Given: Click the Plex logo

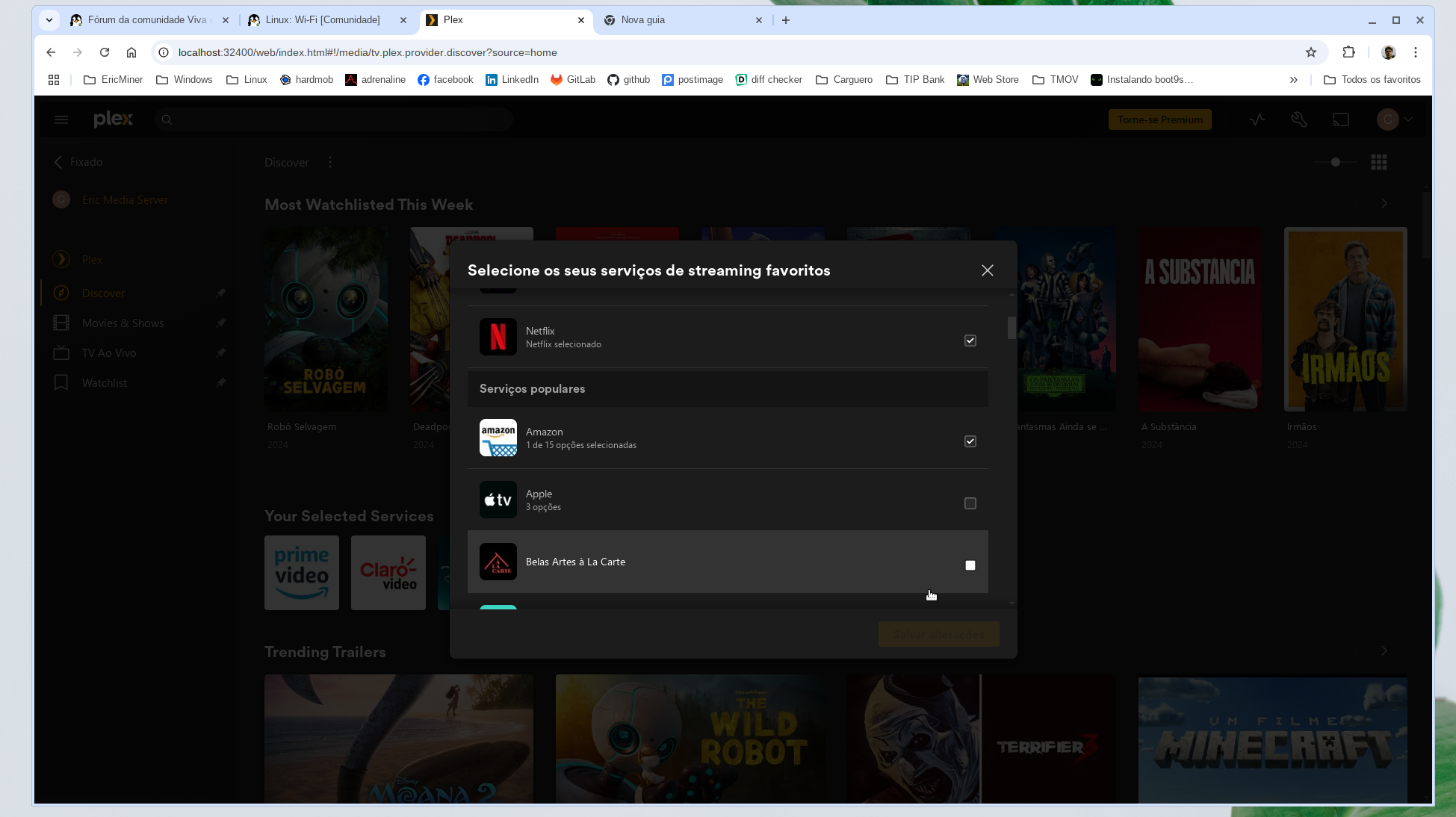Looking at the screenshot, I should (113, 119).
